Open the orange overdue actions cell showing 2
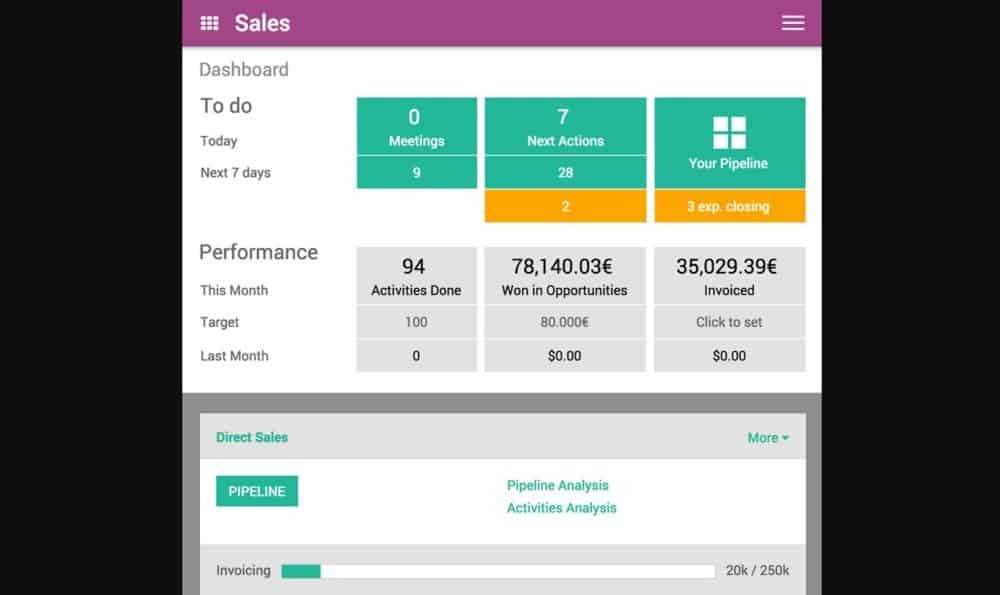The width and height of the screenshot is (1000, 595). 565,206
